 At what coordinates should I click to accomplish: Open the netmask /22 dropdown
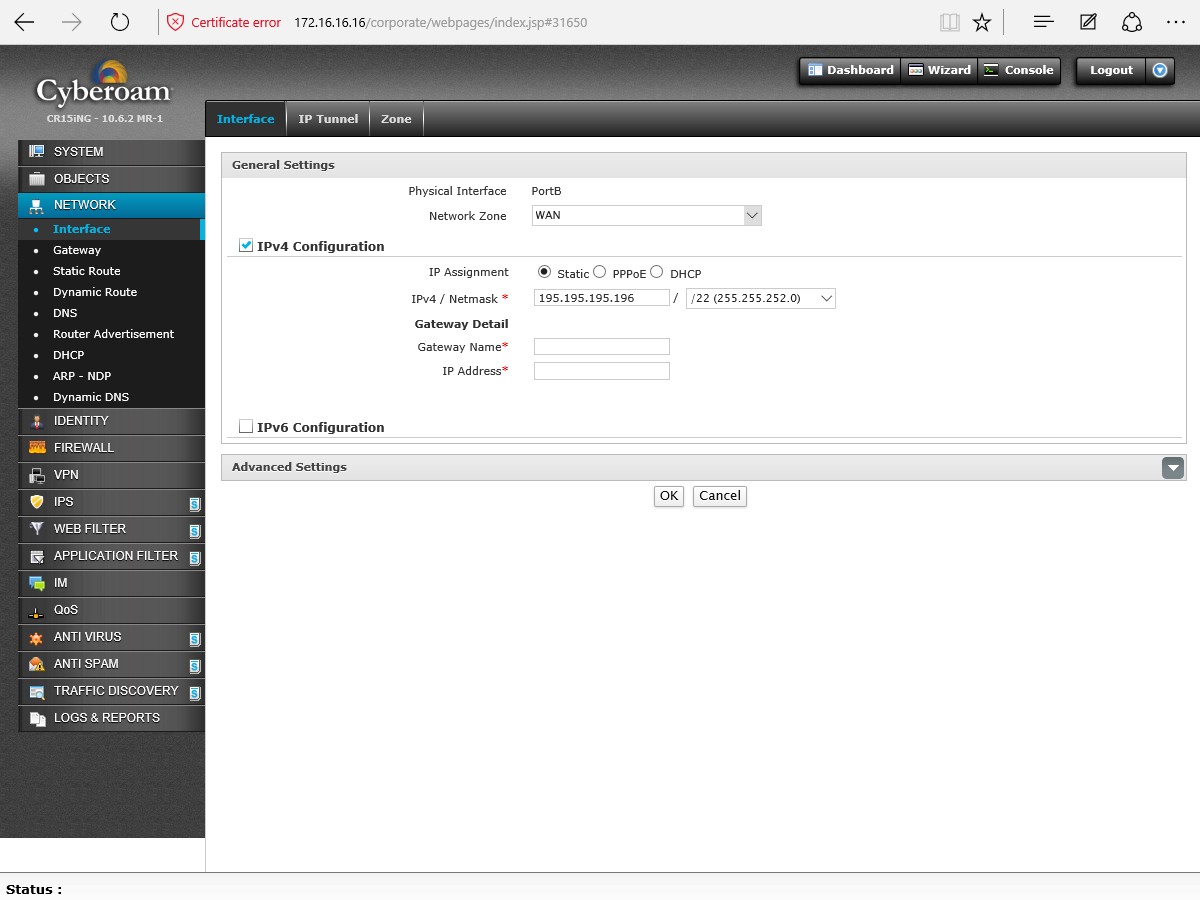(x=761, y=298)
